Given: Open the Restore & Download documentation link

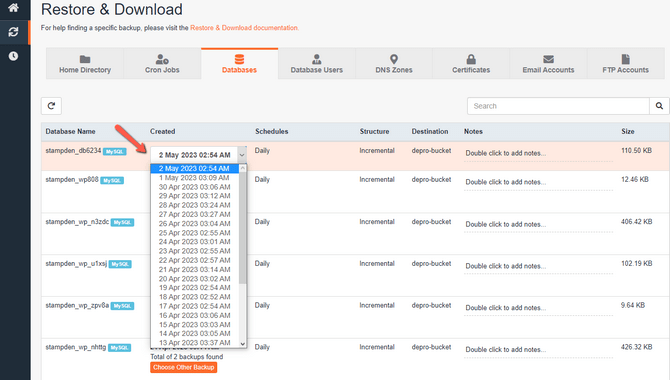Looking at the screenshot, I should [244, 28].
